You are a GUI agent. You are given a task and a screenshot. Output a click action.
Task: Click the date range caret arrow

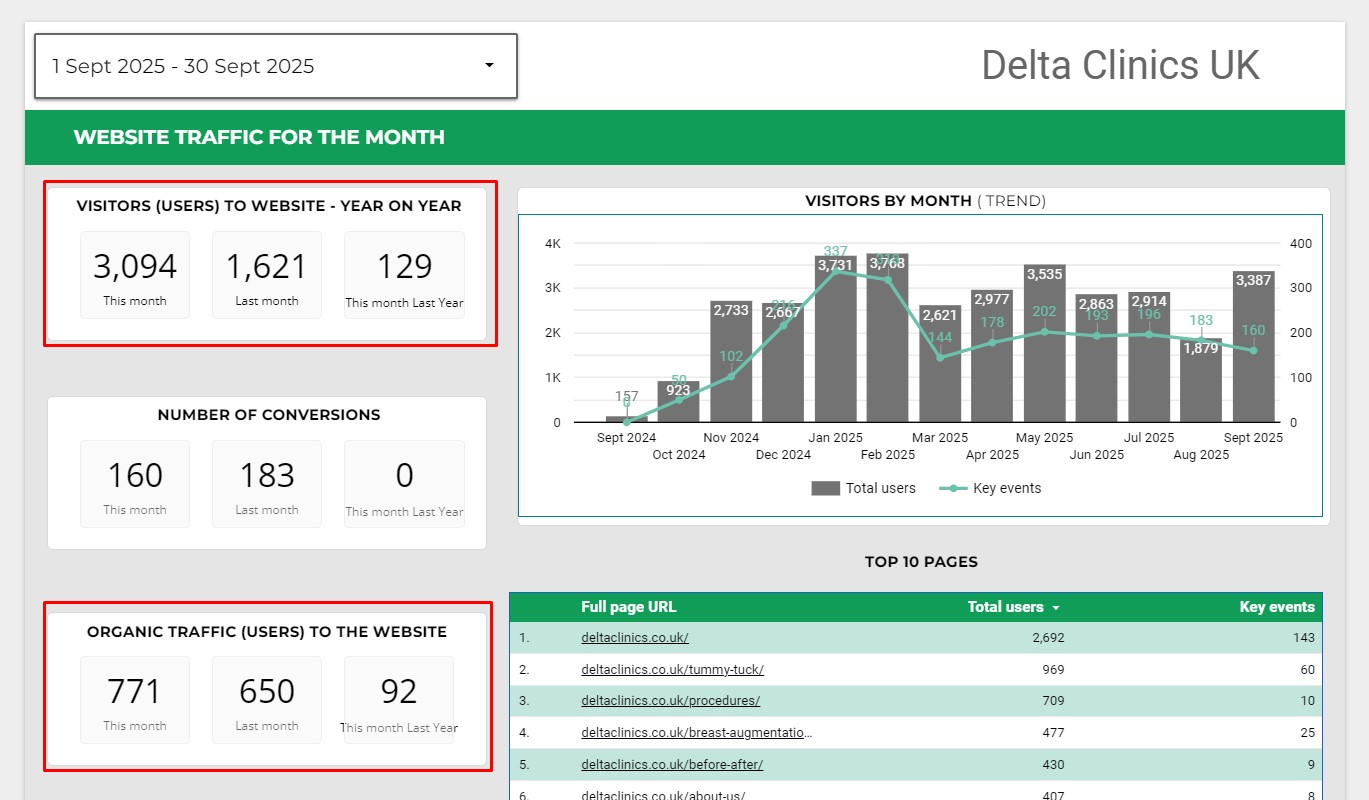click(x=489, y=66)
